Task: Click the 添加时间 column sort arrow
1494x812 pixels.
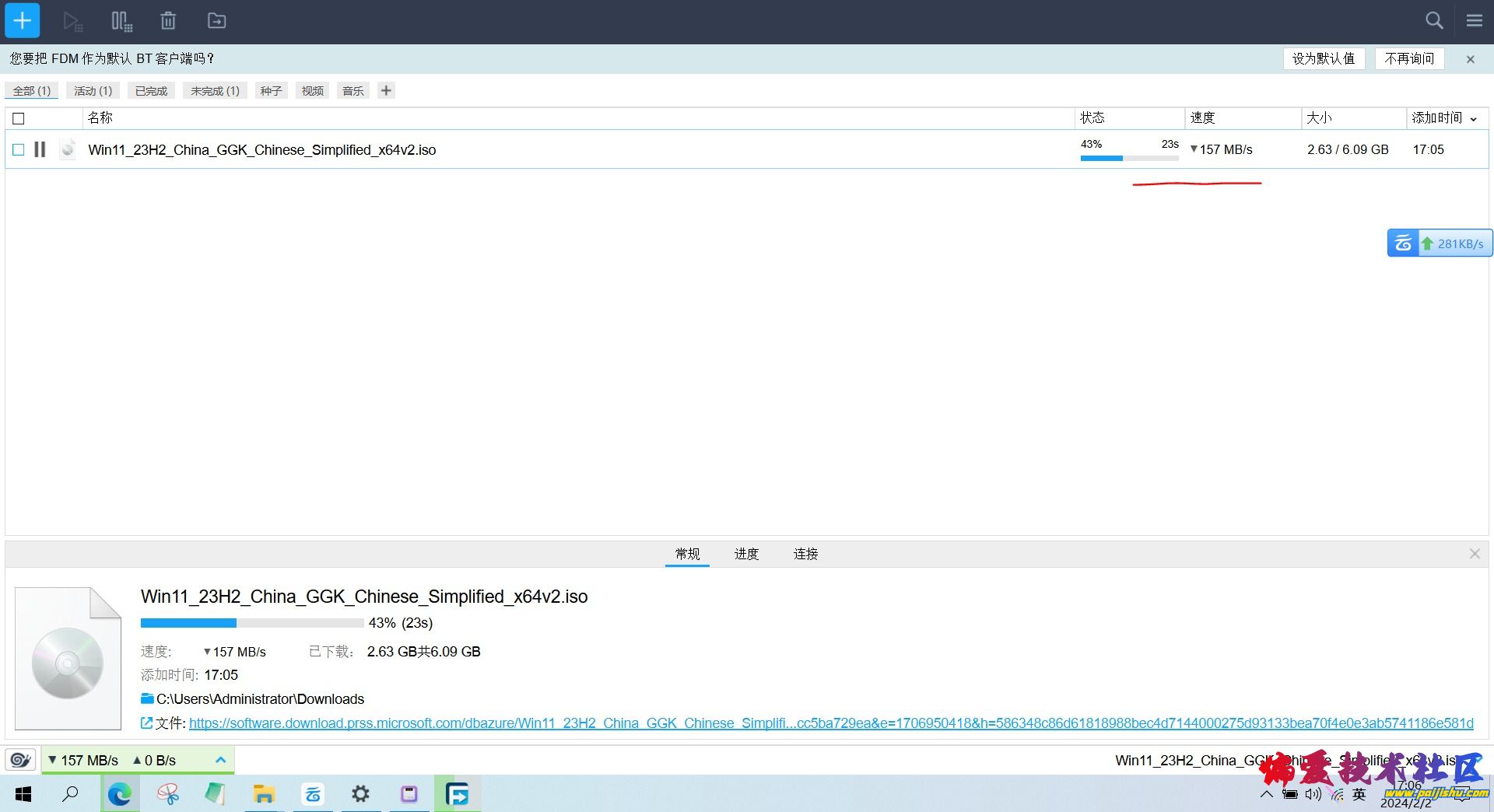Action: pyautogui.click(x=1473, y=119)
